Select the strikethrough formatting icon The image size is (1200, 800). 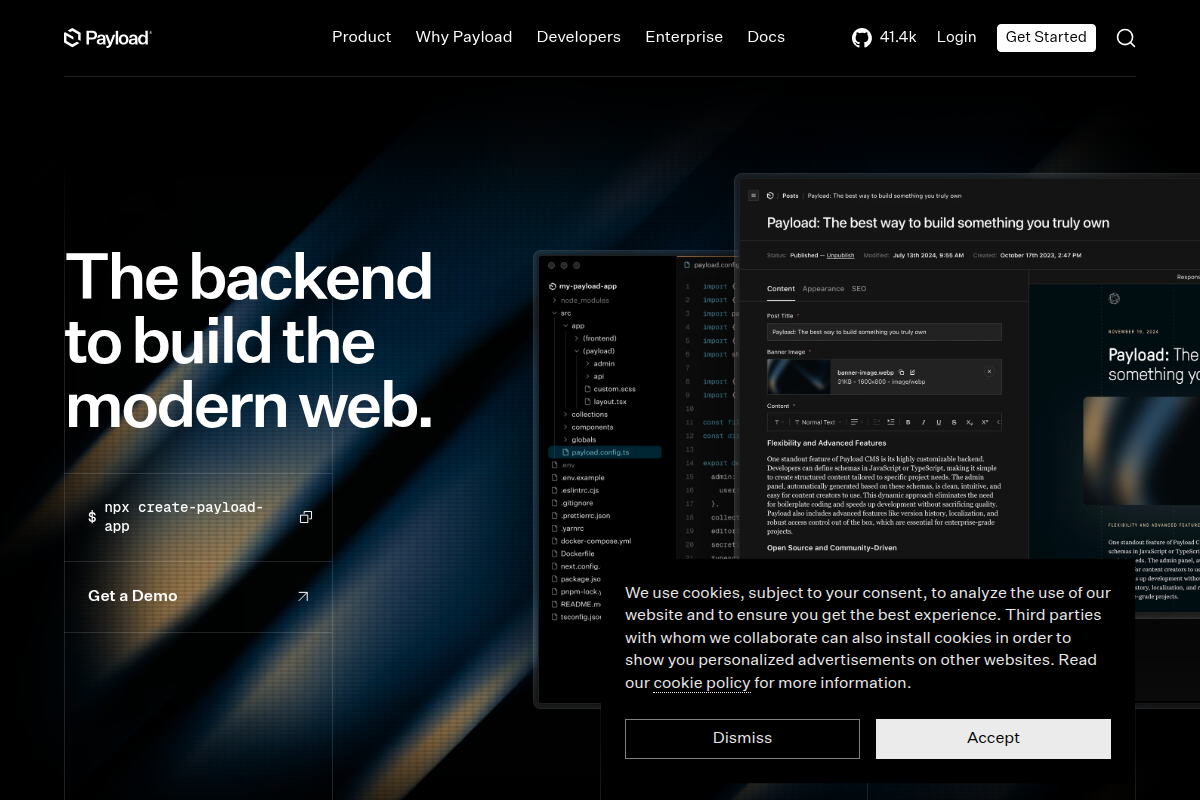coord(954,422)
